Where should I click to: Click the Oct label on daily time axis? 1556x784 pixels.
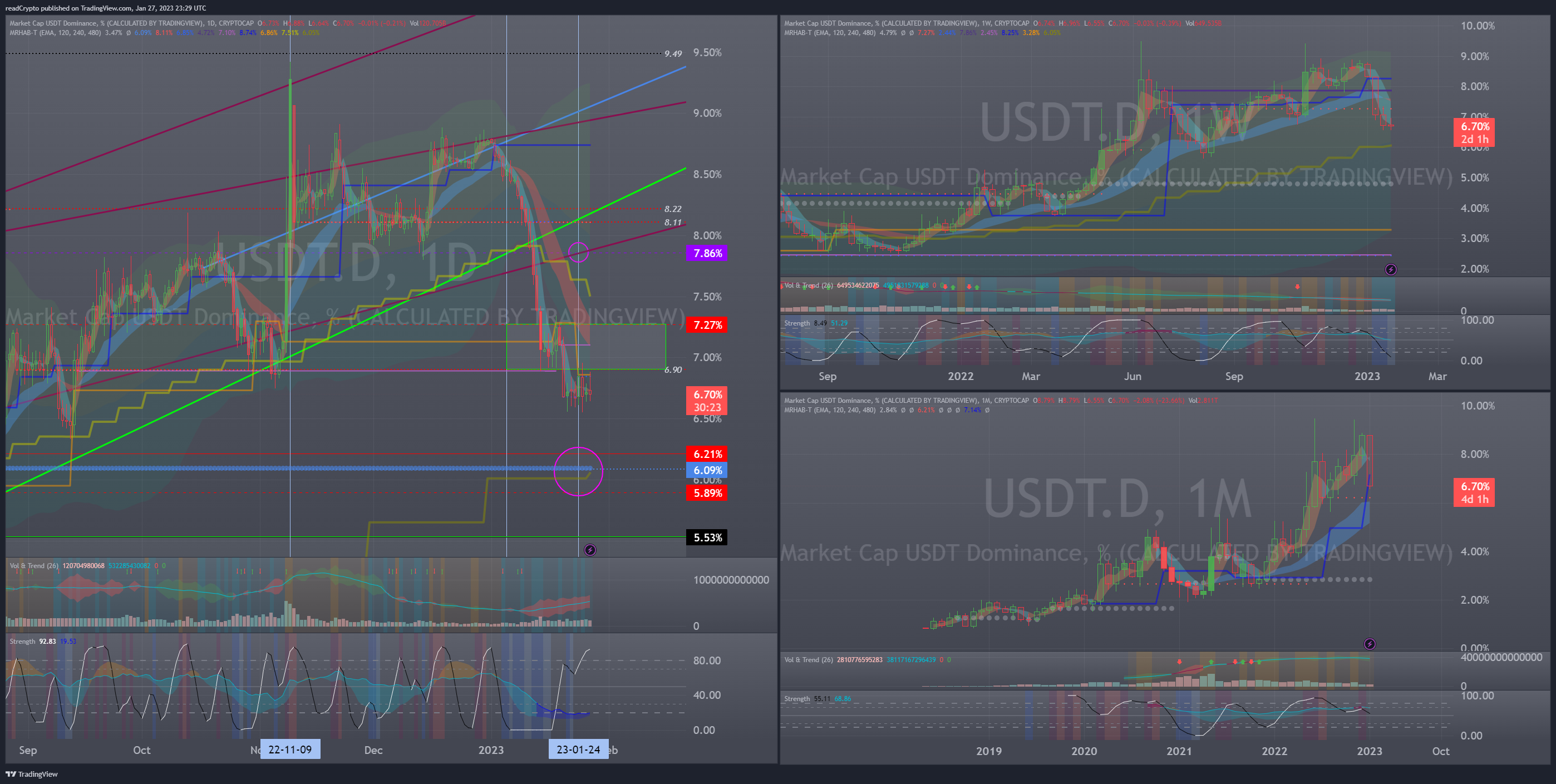pyautogui.click(x=141, y=750)
